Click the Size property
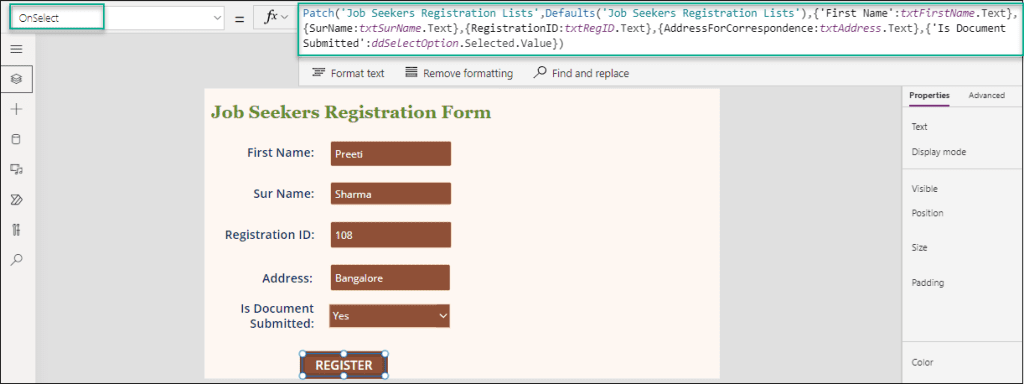 click(x=920, y=248)
